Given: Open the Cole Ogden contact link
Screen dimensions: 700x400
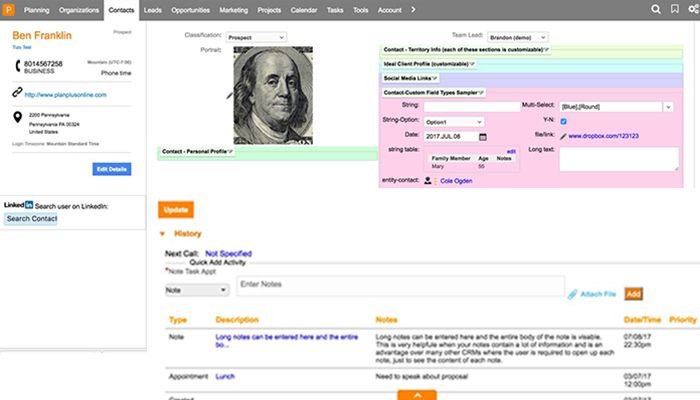Looking at the screenshot, I should (456, 181).
